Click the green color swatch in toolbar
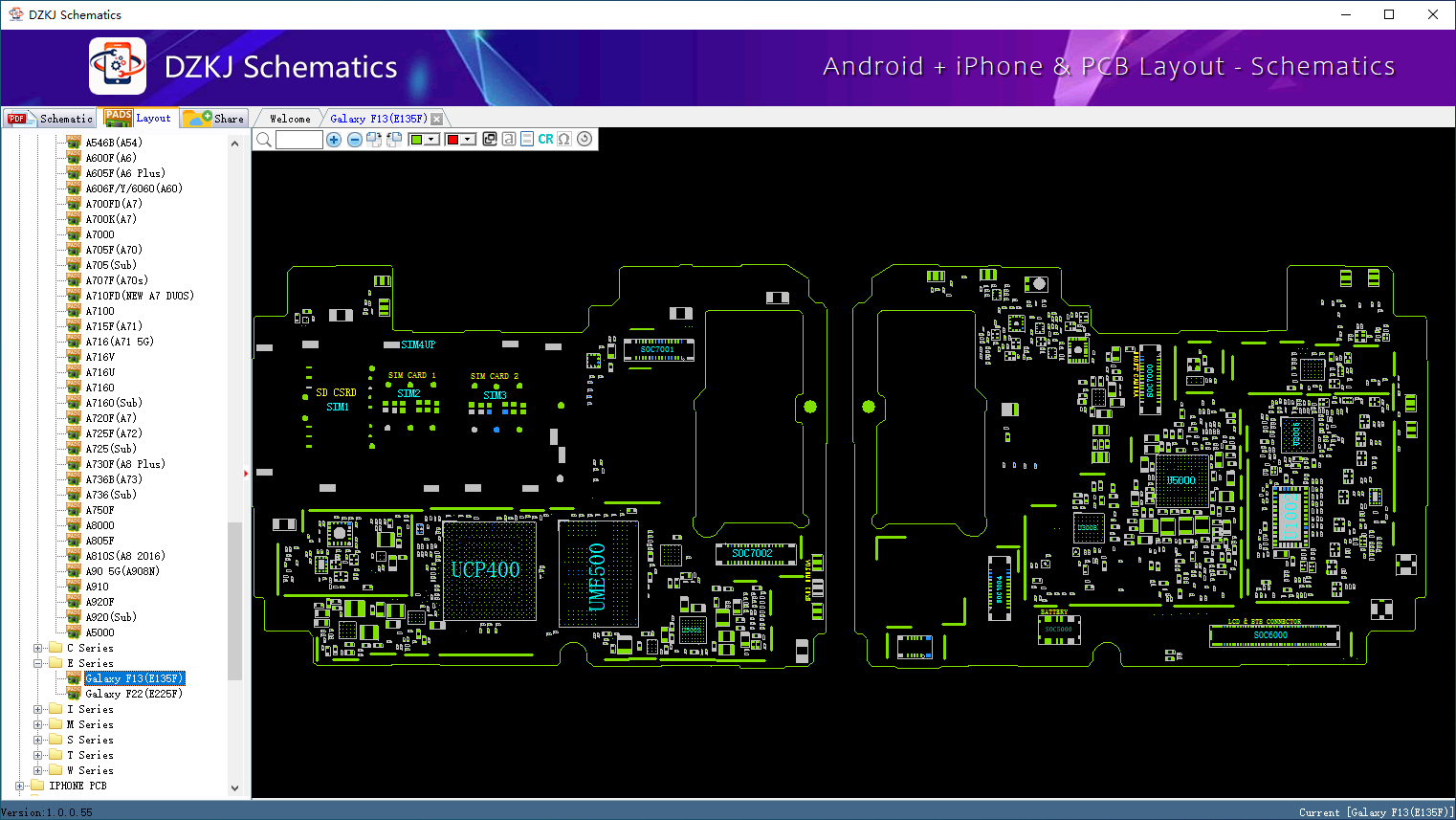The width and height of the screenshot is (1456, 820). (x=416, y=140)
